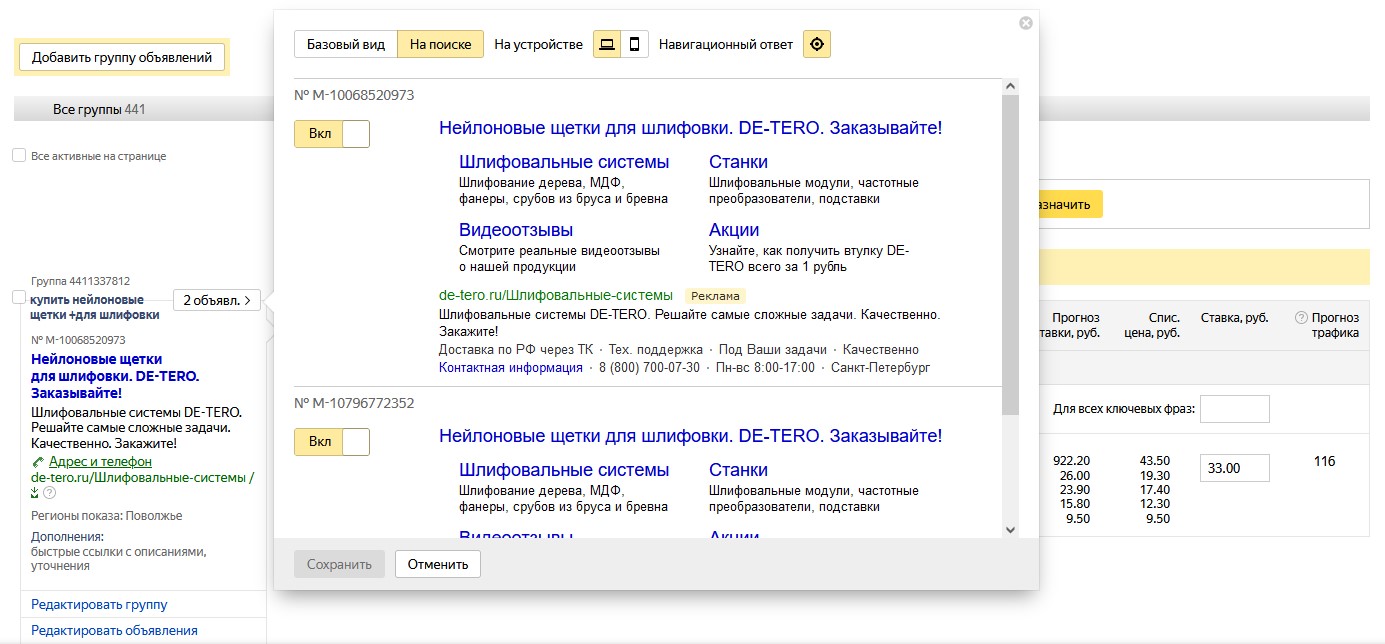Screen dimensions: 1385x644
Task: Switch off ad М-10796772352 with Вкл toggle
Action: pyautogui.click(x=332, y=442)
